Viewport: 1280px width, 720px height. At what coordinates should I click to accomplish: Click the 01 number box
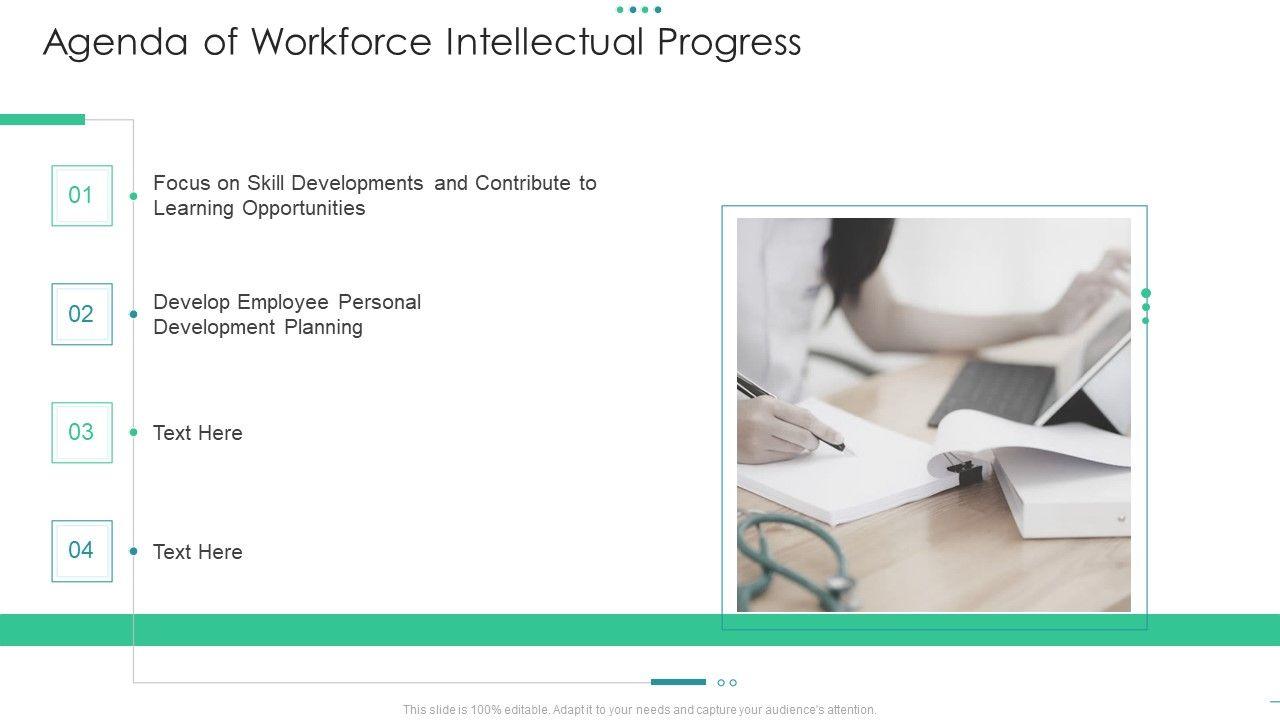point(82,195)
